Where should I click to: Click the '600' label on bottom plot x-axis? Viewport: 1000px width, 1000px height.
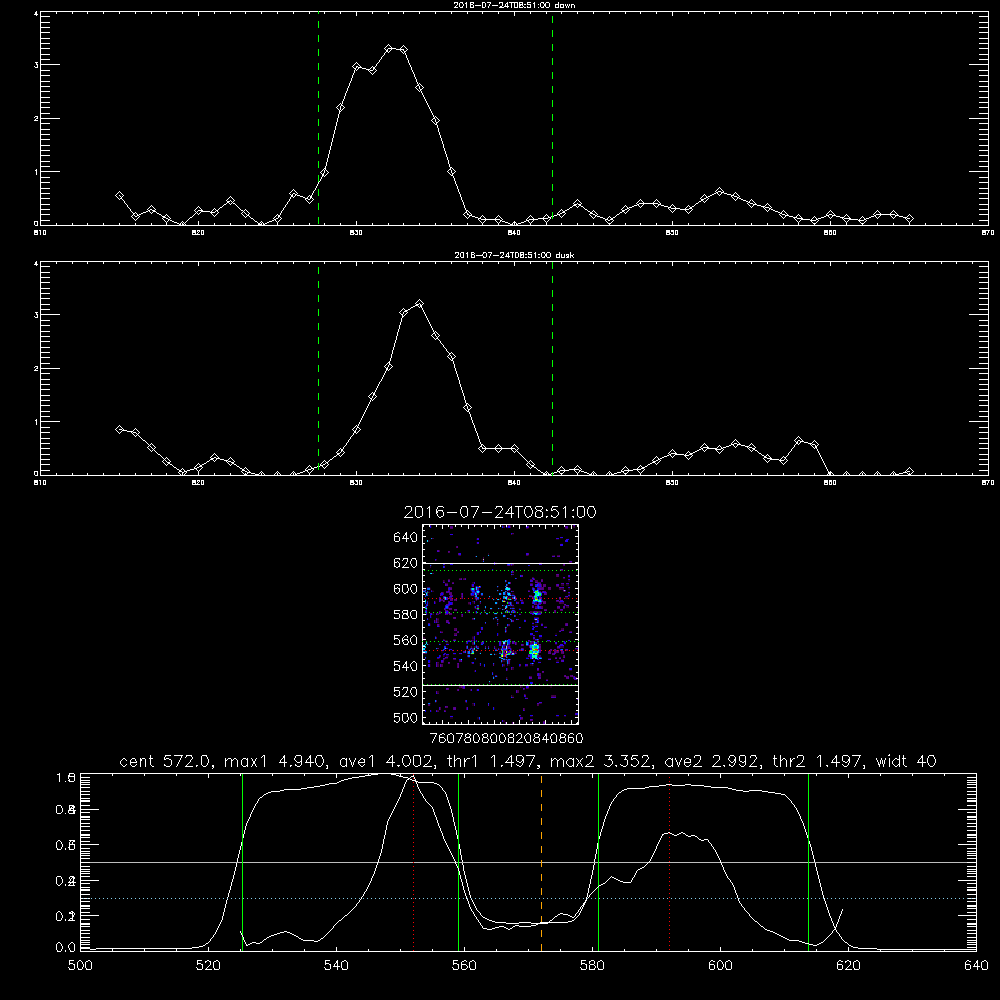point(721,966)
